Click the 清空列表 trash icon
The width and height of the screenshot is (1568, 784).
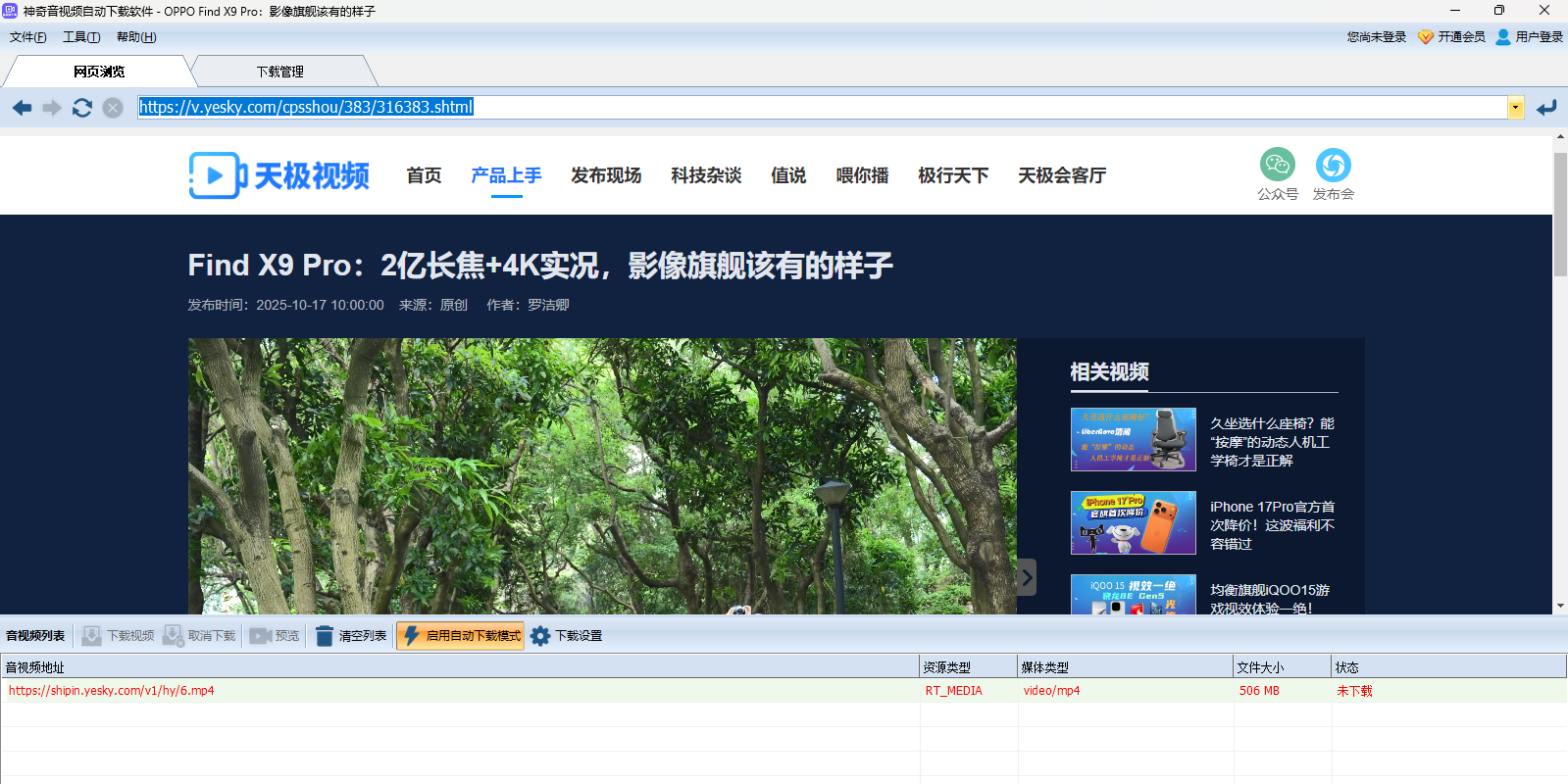point(325,636)
